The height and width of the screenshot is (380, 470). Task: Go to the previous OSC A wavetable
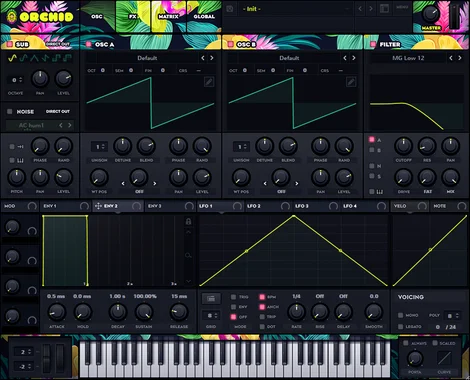pos(203,58)
